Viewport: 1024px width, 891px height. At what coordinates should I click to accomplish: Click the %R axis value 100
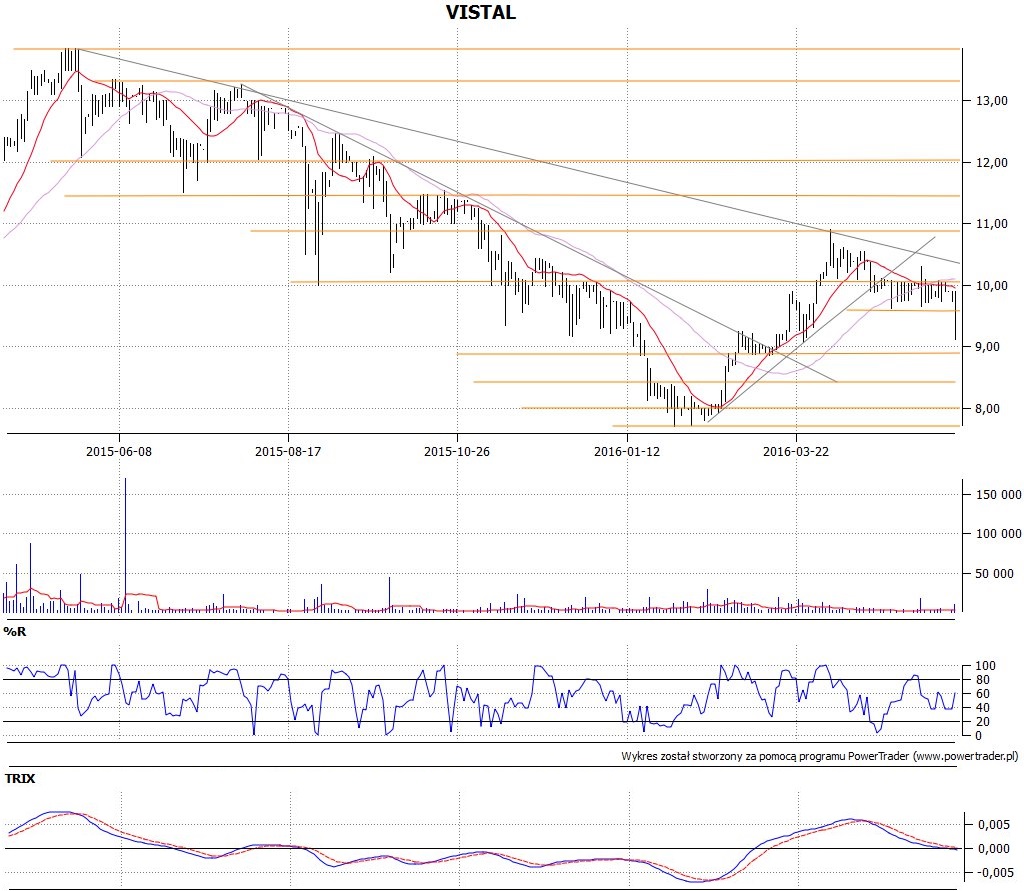985,666
